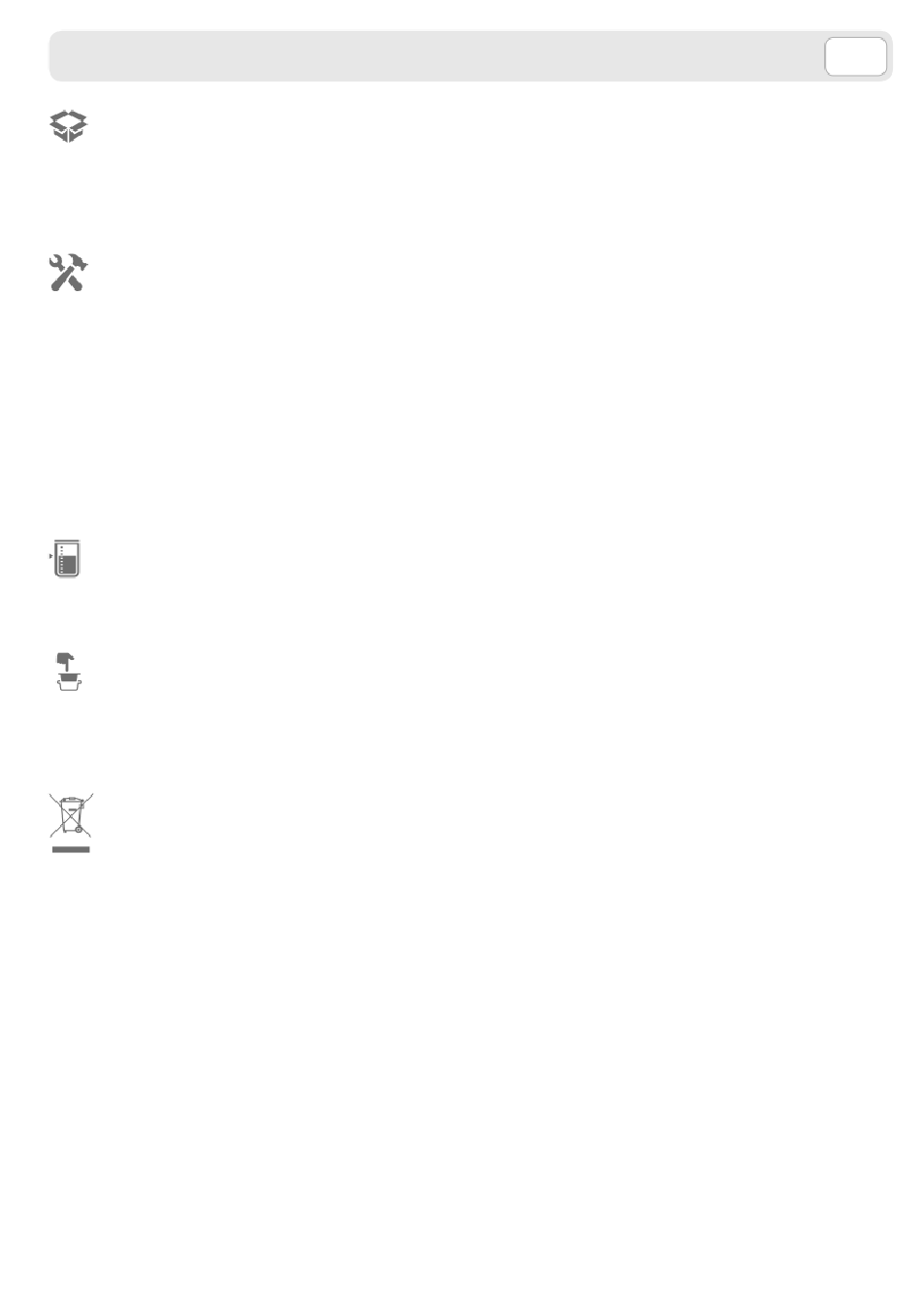Viewport: 922px width, 1316px height.
Task: Select the hand blender over cooking pot icon
Action: (69, 672)
